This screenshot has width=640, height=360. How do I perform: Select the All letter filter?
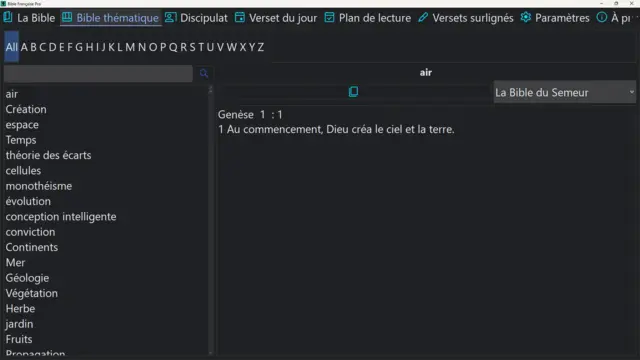(x=11, y=47)
